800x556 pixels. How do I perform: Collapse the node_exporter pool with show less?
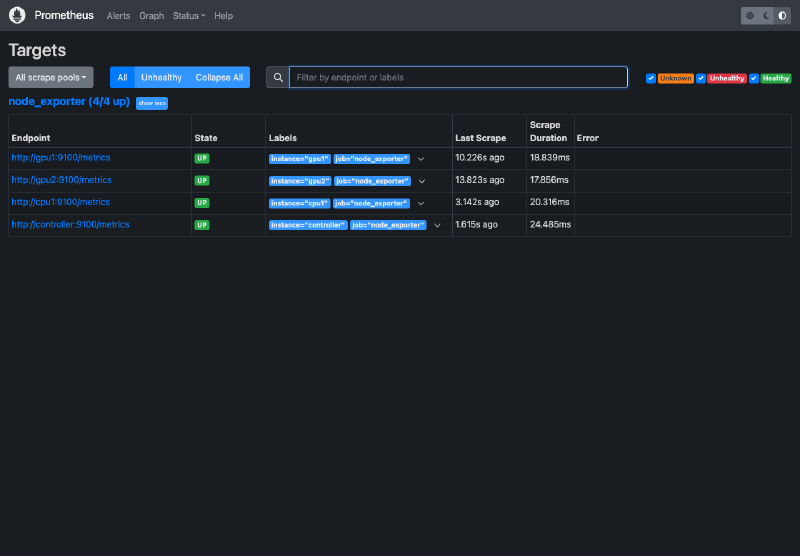pos(152,103)
